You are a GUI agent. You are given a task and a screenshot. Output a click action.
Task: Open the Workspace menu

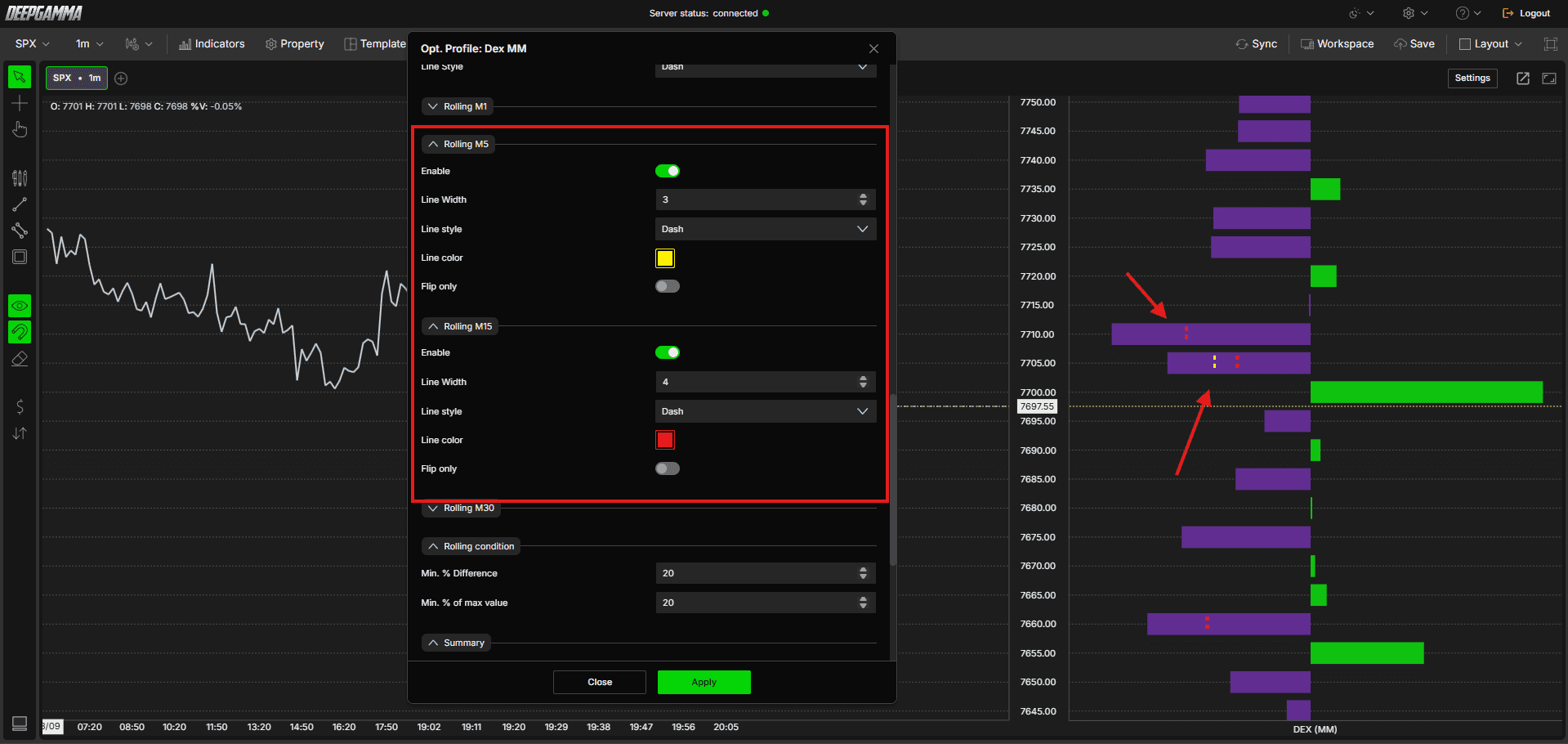point(1337,44)
